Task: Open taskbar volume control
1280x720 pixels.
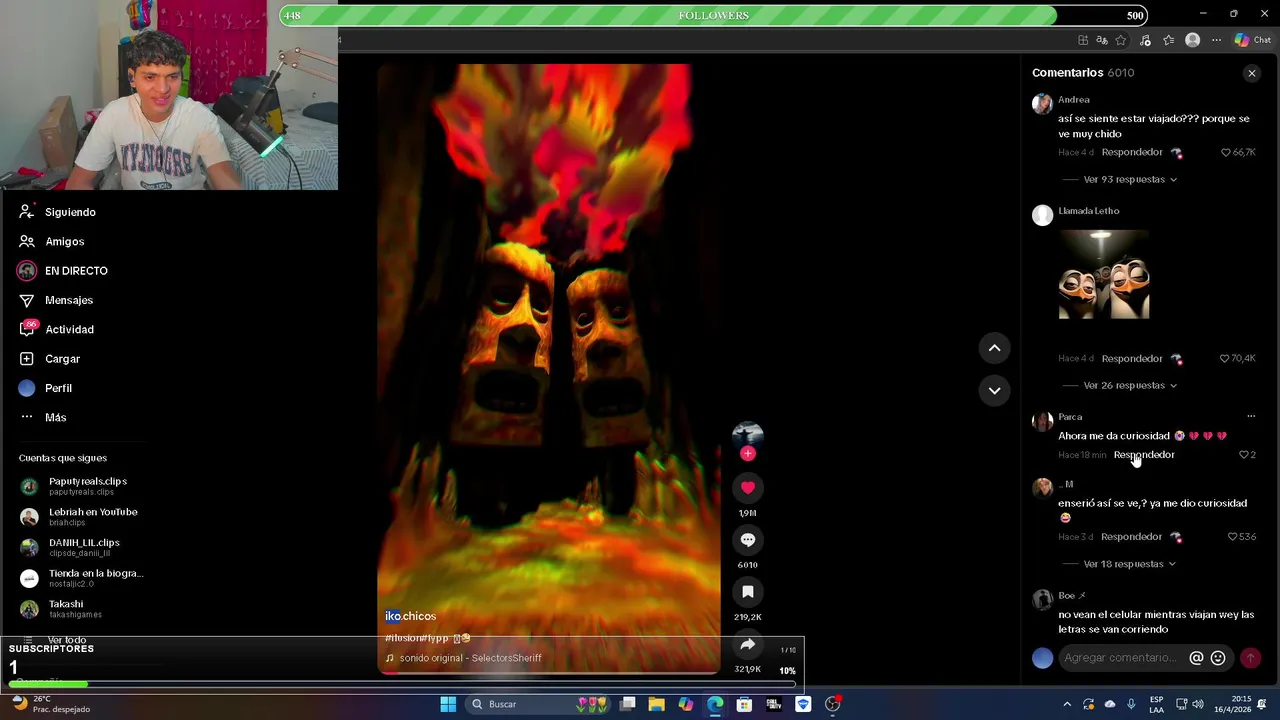Action: [x=1198, y=704]
